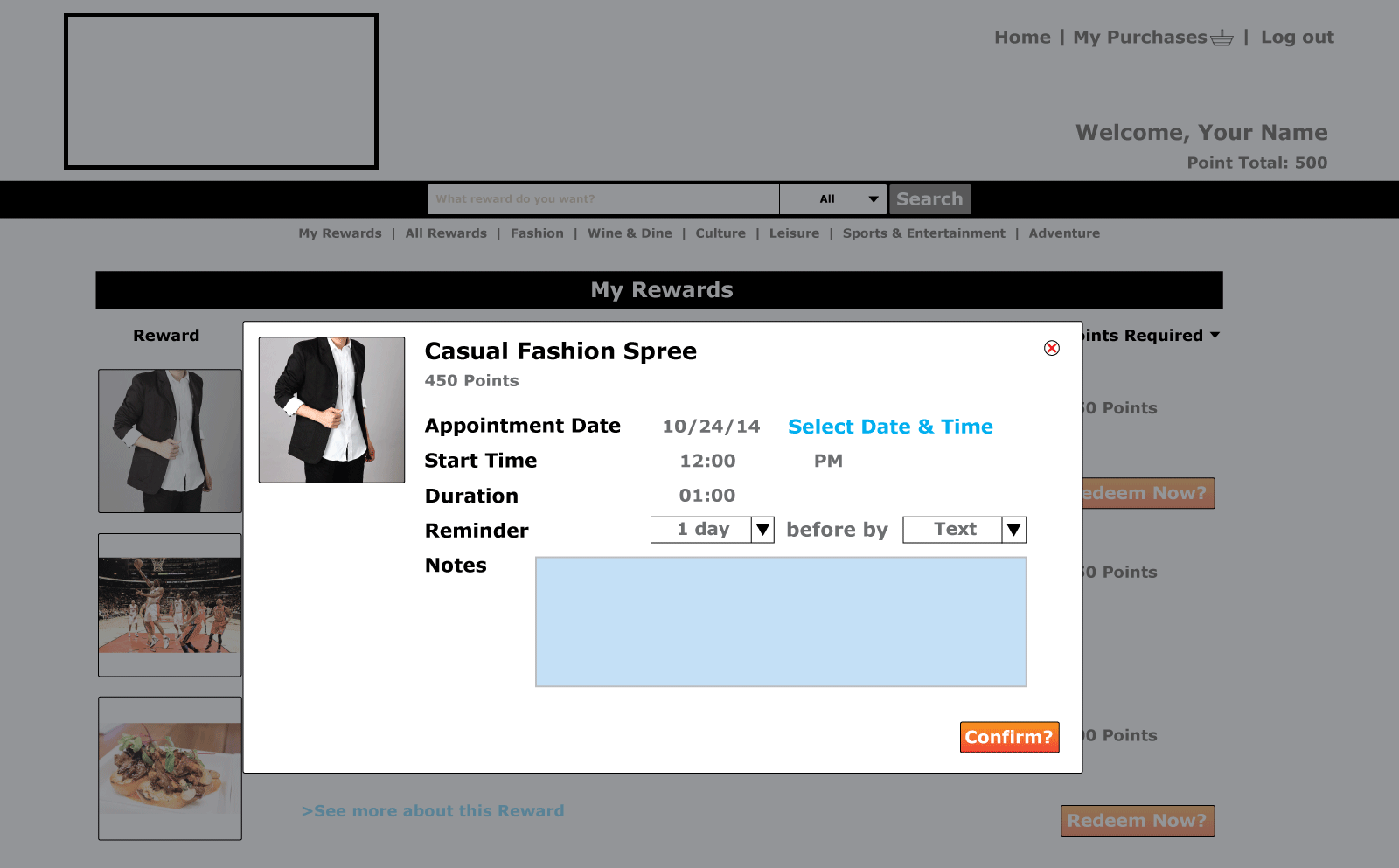Image resolution: width=1399 pixels, height=868 pixels.
Task: Click the basketball game reward thumbnail
Action: click(170, 605)
